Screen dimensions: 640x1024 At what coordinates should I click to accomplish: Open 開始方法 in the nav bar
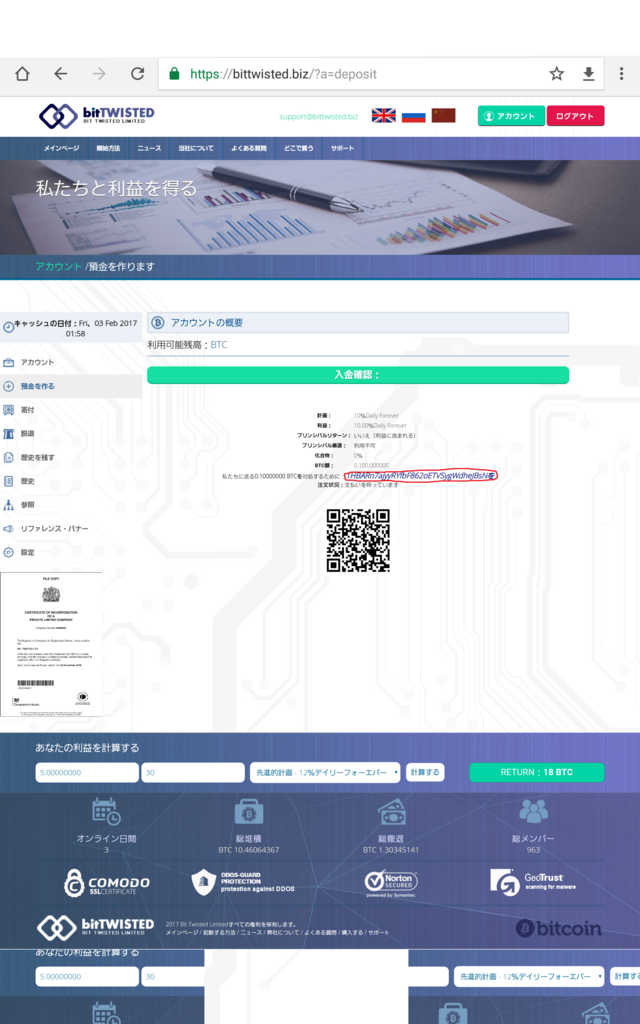coord(108,148)
